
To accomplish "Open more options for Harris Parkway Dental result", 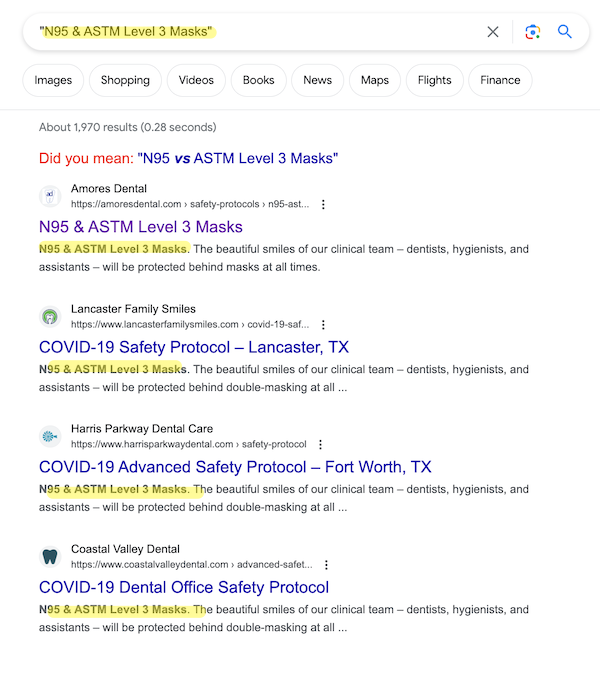I will (x=320, y=445).
